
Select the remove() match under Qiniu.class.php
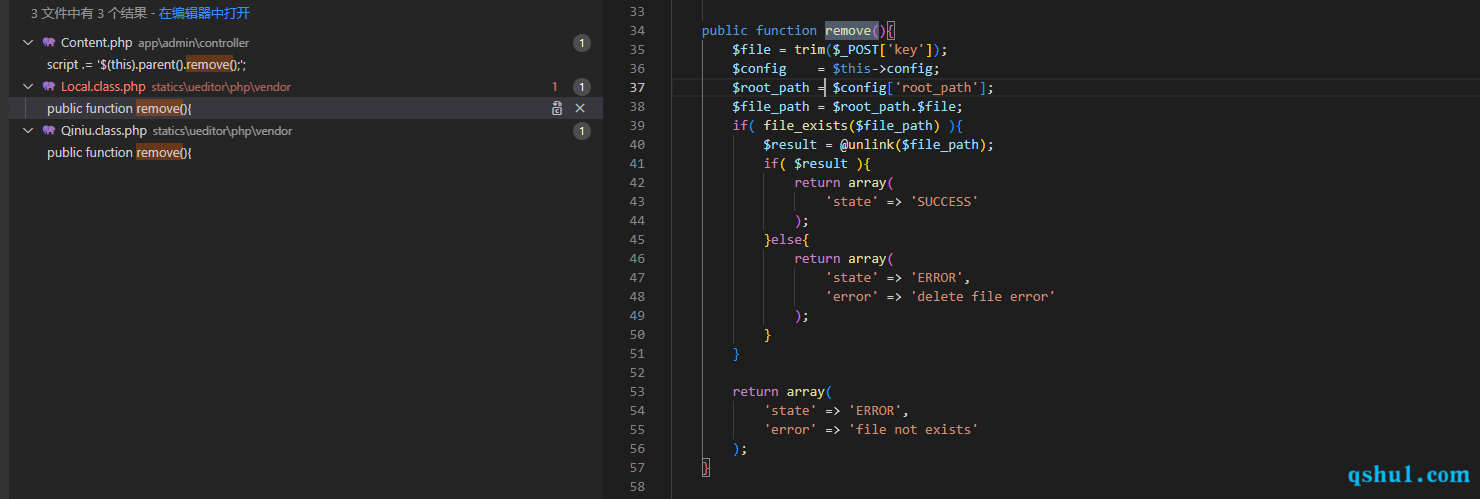click(119, 152)
